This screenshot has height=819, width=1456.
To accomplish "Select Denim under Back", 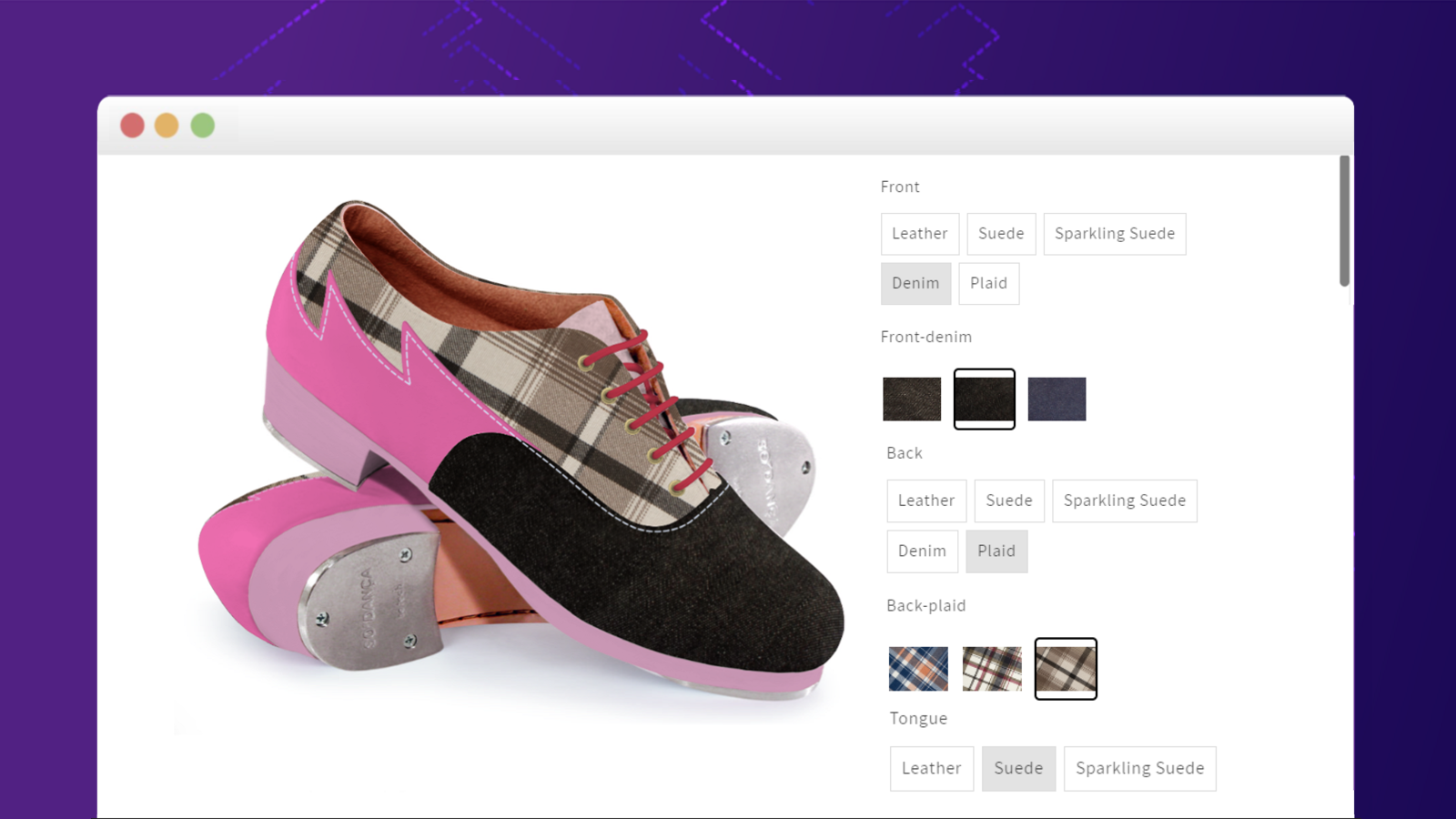I will tap(923, 551).
